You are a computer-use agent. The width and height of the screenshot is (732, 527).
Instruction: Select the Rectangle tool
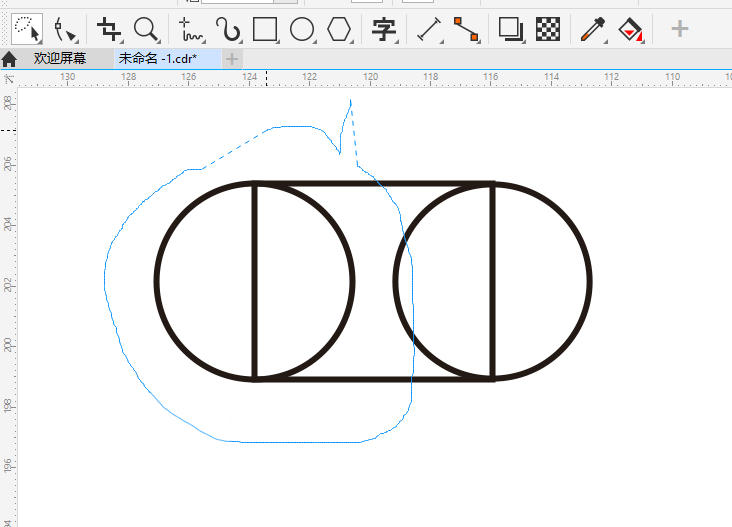tap(265, 30)
